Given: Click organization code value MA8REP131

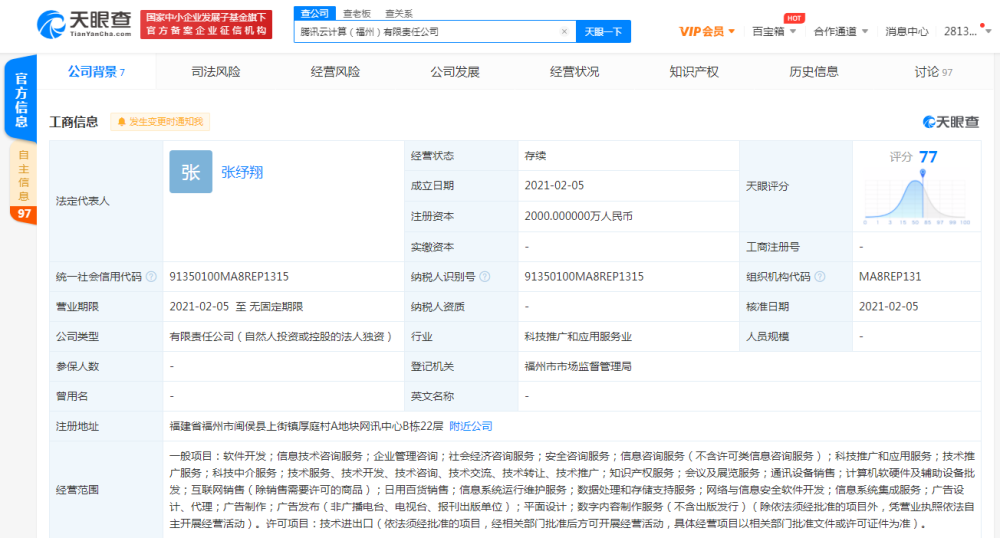Looking at the screenshot, I should coord(890,277).
